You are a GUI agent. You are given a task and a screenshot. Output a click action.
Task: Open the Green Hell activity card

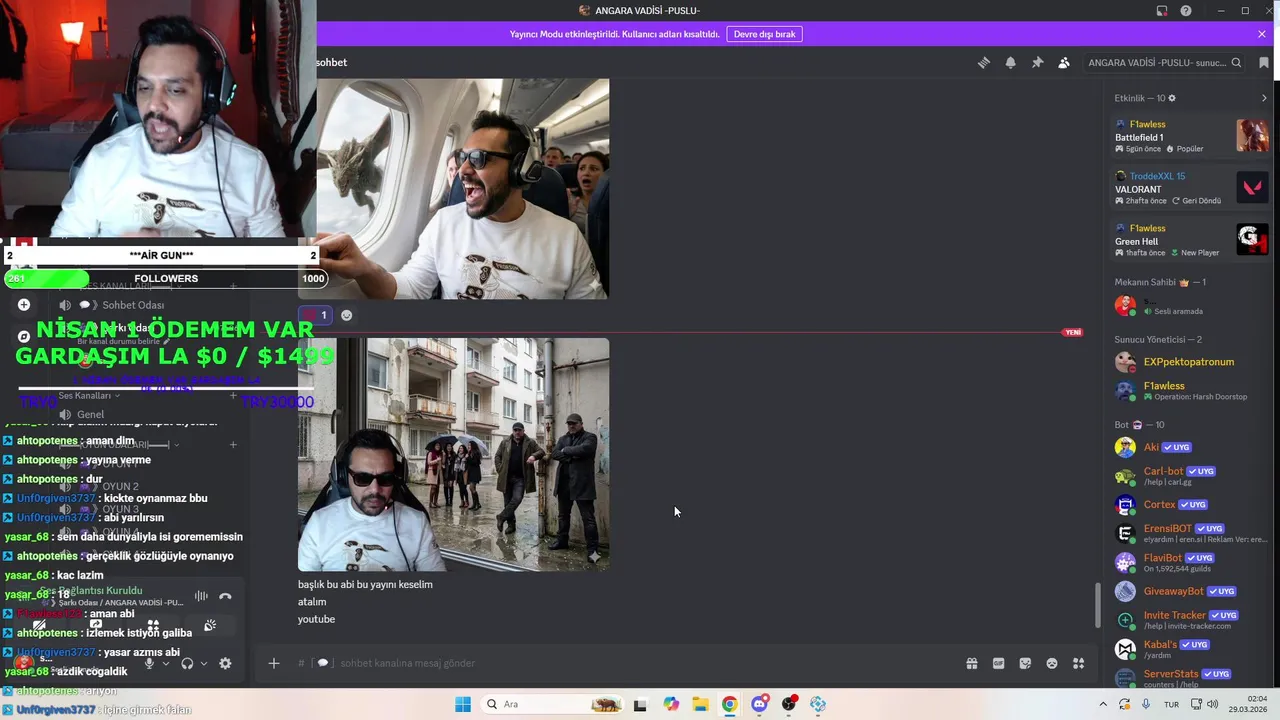1190,240
